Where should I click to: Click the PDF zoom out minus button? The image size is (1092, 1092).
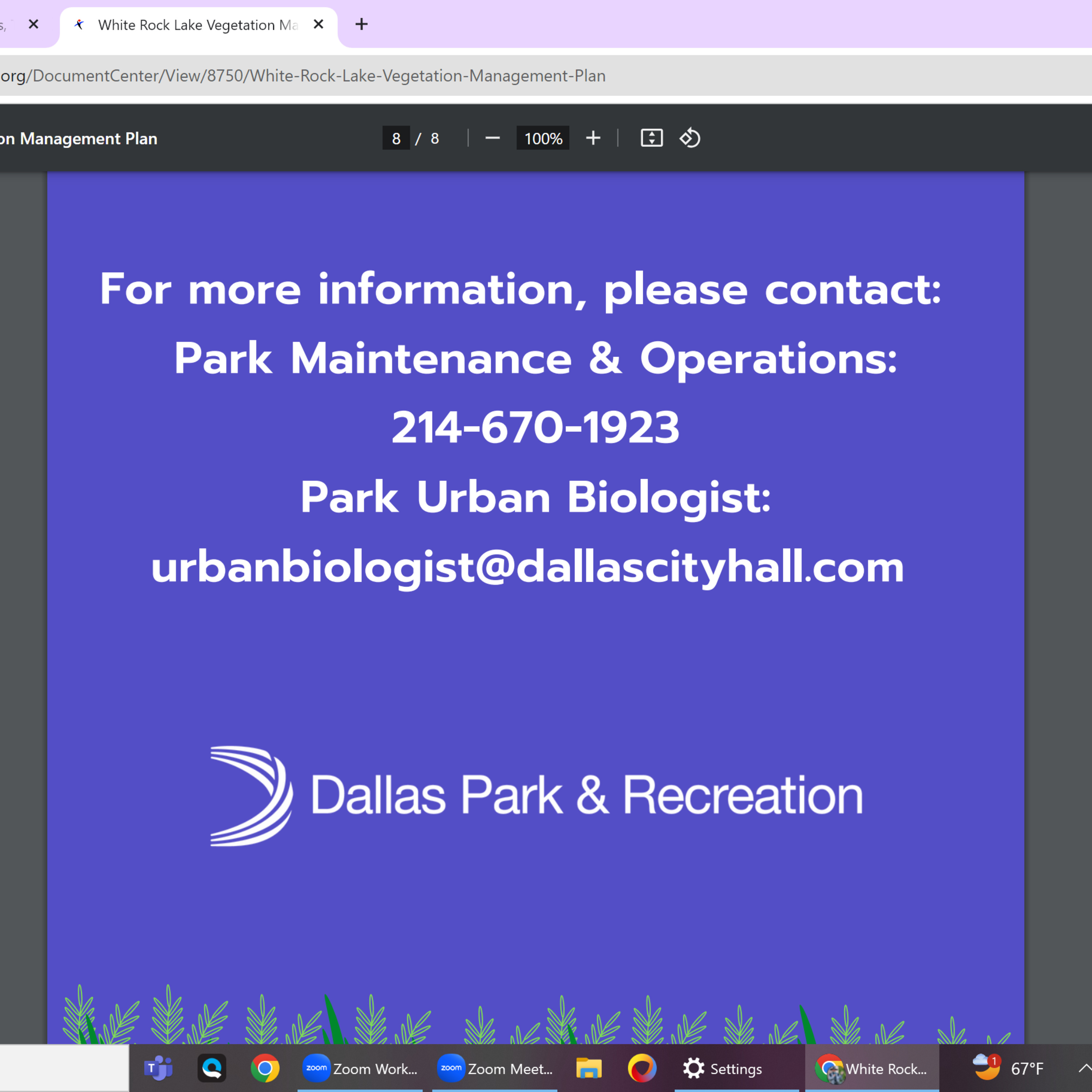[x=492, y=138]
